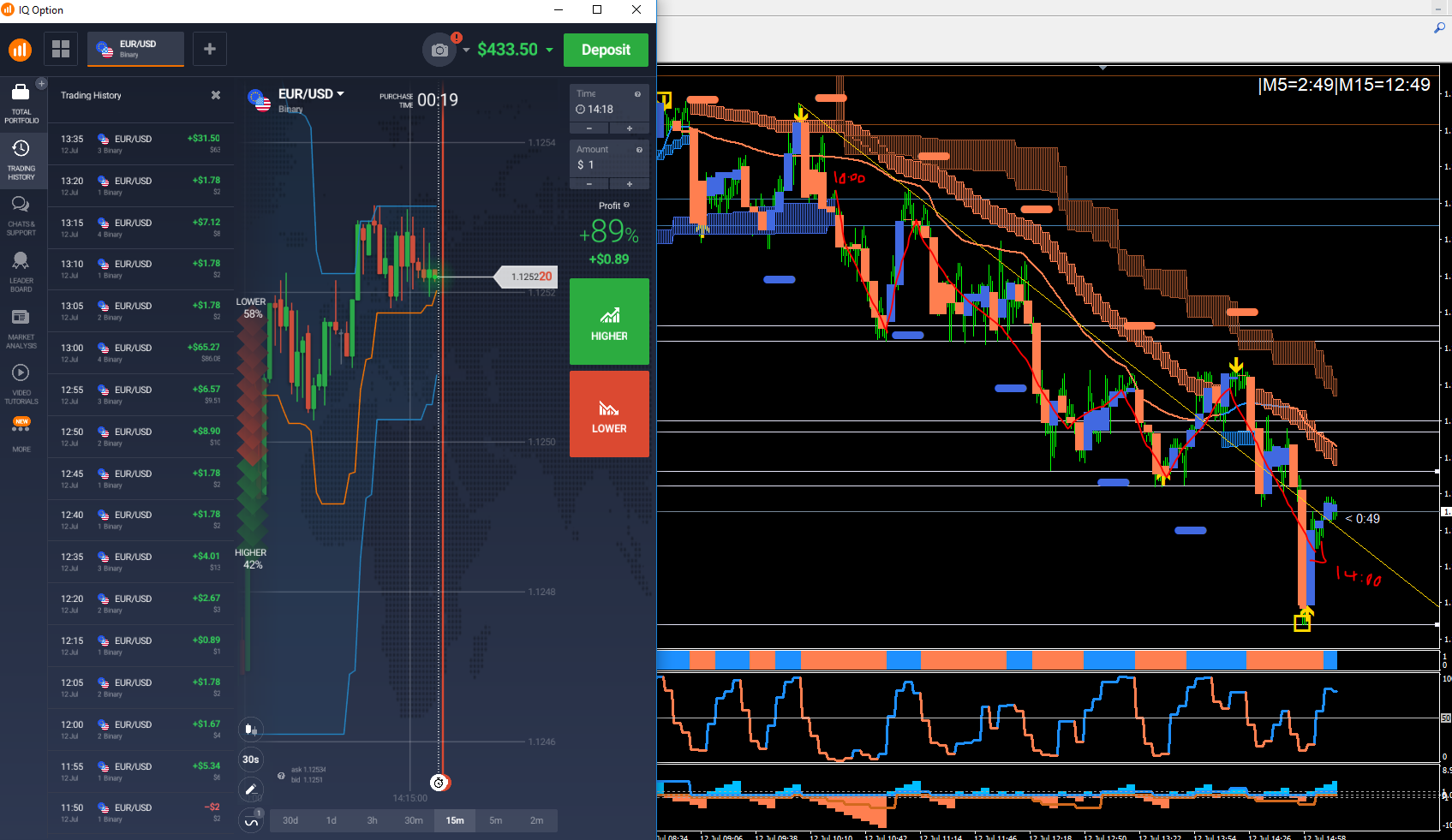Click the Time 14:18 field
This screenshot has width=1452, height=840.
pos(609,104)
